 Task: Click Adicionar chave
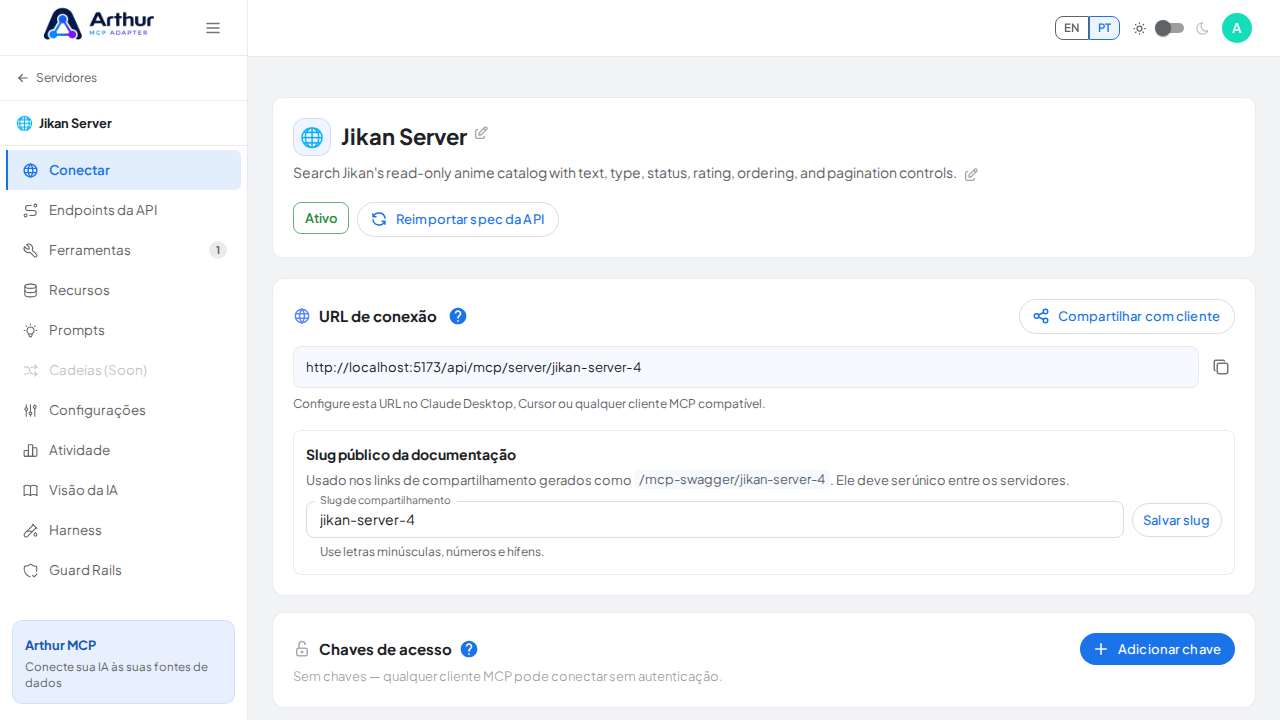[1157, 649]
